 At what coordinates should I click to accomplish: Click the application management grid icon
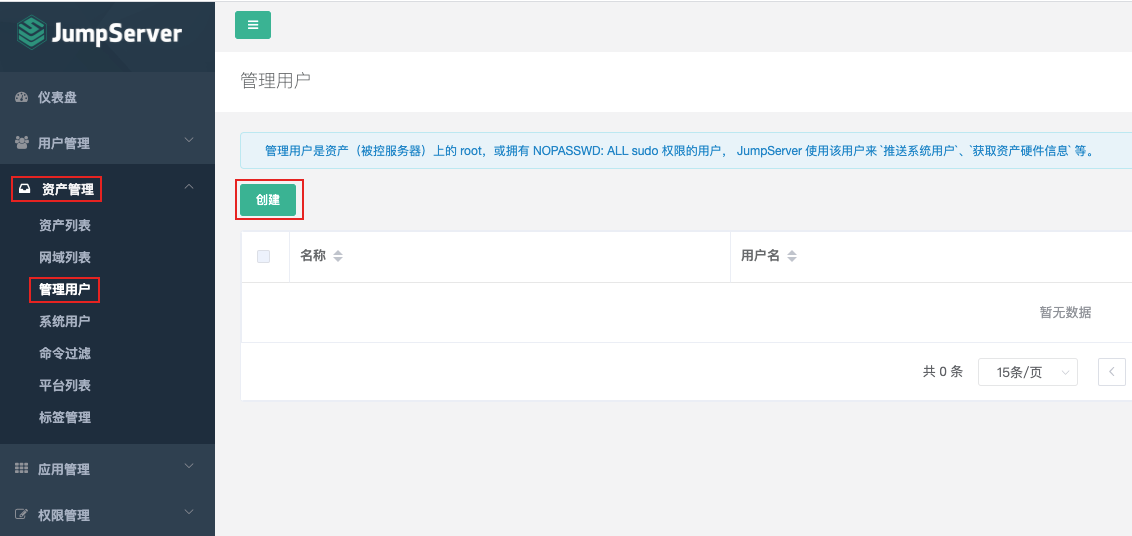click(22, 468)
